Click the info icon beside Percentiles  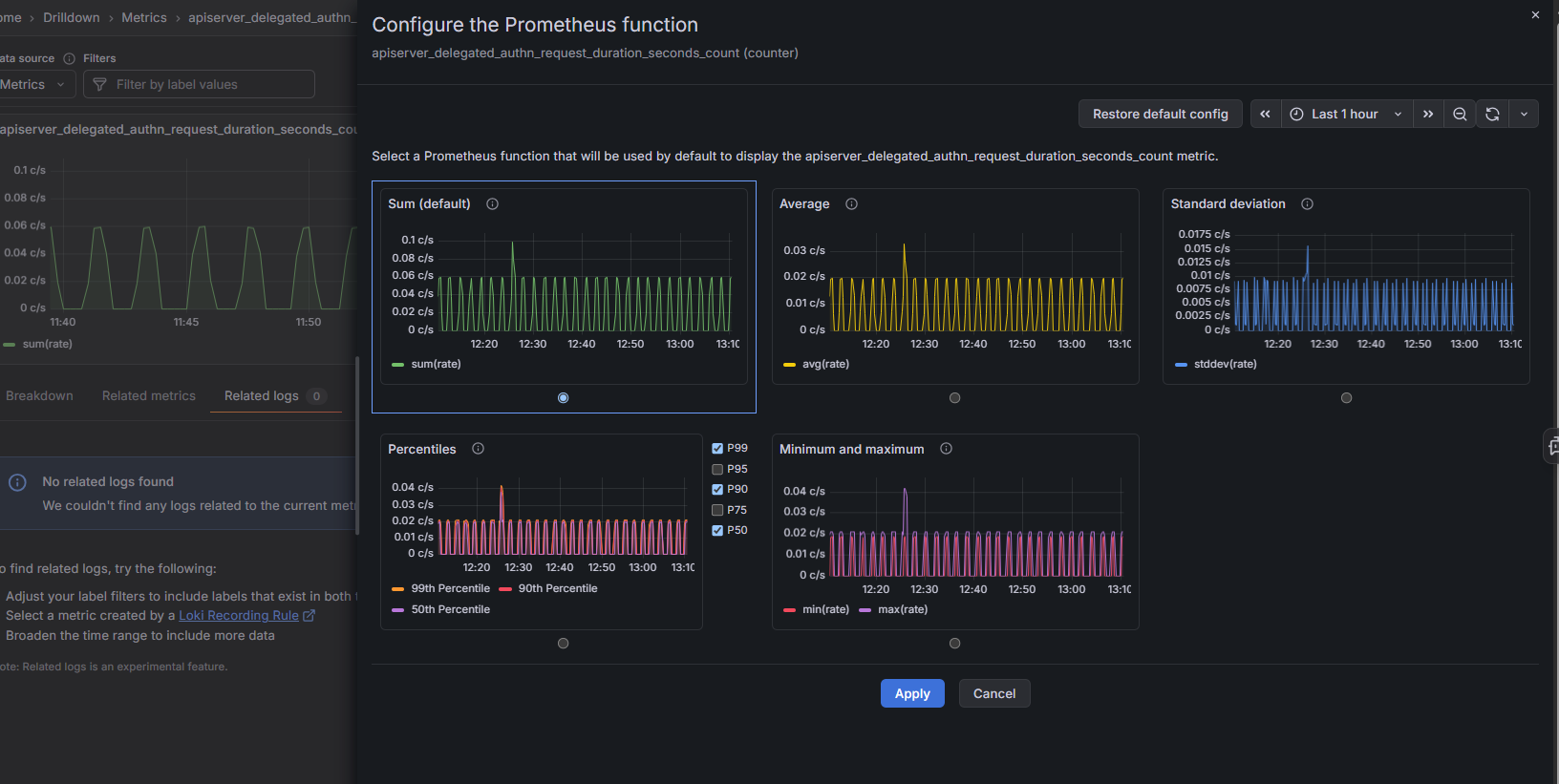478,449
